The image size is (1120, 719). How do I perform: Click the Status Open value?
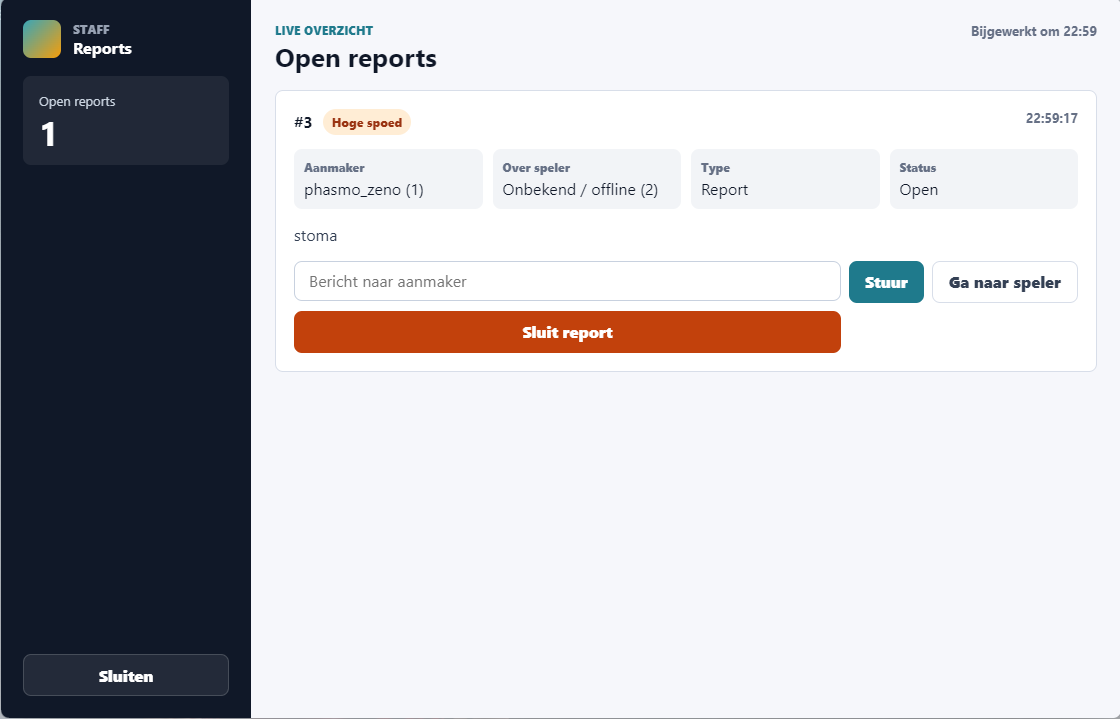919,190
